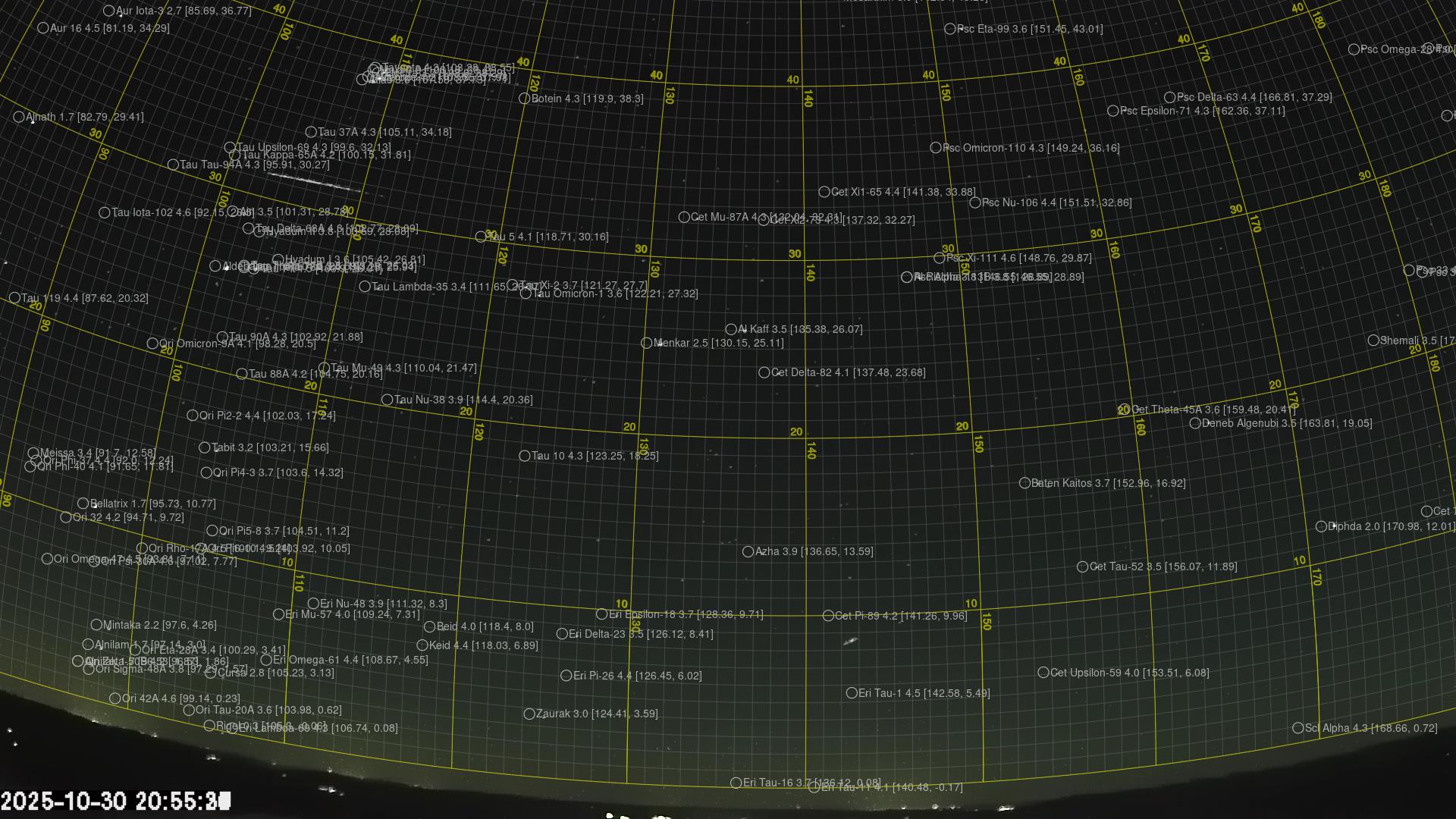Click the date and time readout
1456x819 pixels.
[115, 801]
